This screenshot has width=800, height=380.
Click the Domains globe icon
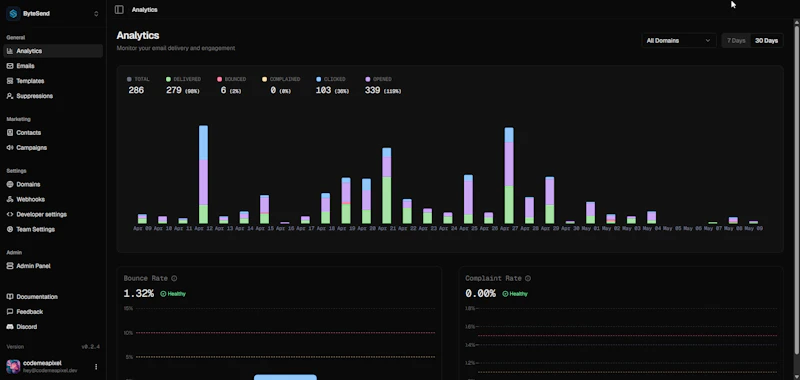tap(10, 185)
